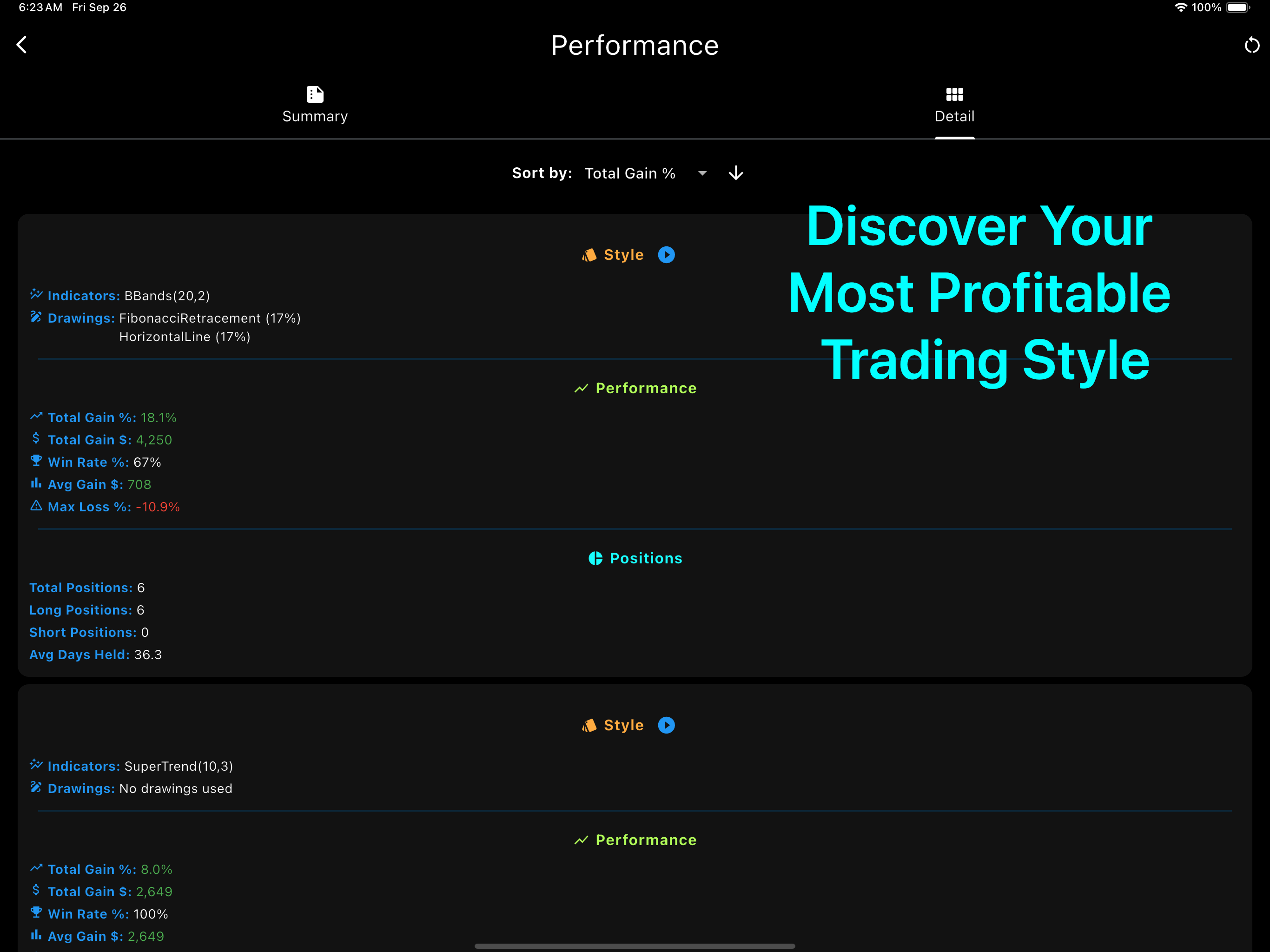Play the SuperTrend style with blue play button
1270x952 pixels.
[666, 725]
